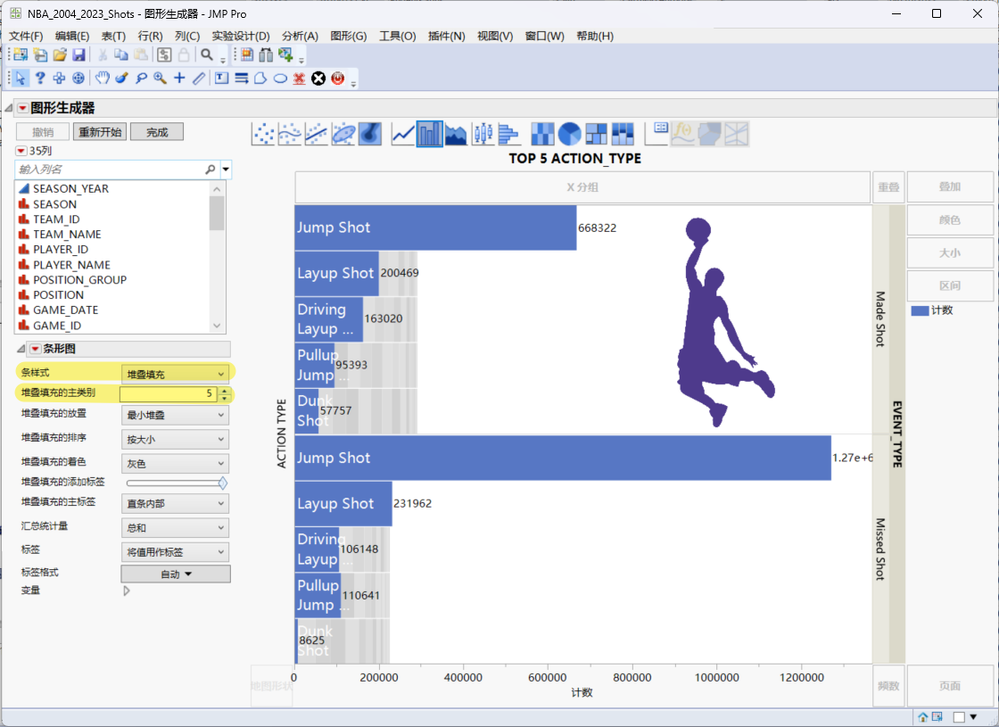The image size is (999, 727).
Task: Open the 汇总统计量 dropdown
Action: coord(175,528)
